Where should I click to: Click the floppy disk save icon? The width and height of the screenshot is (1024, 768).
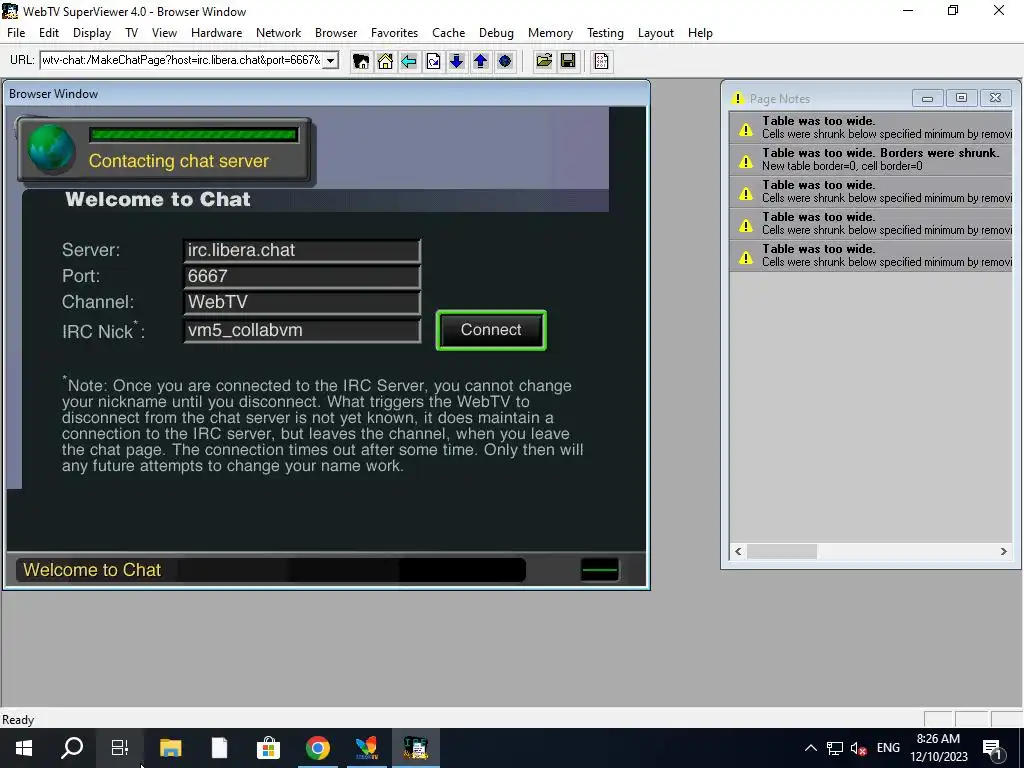[x=568, y=61]
